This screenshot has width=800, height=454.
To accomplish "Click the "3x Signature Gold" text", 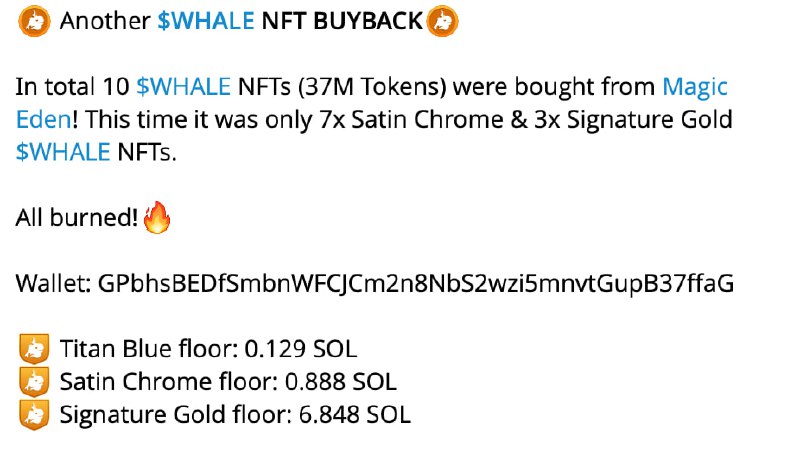I will [x=648, y=121].
